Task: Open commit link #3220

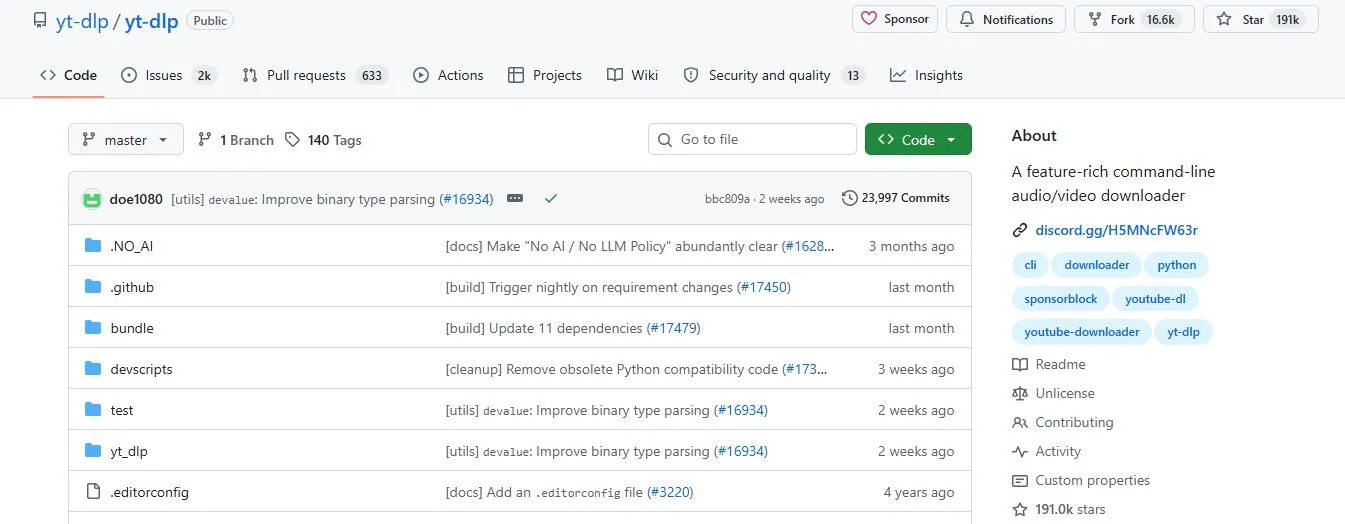Action: pyautogui.click(x=671, y=492)
